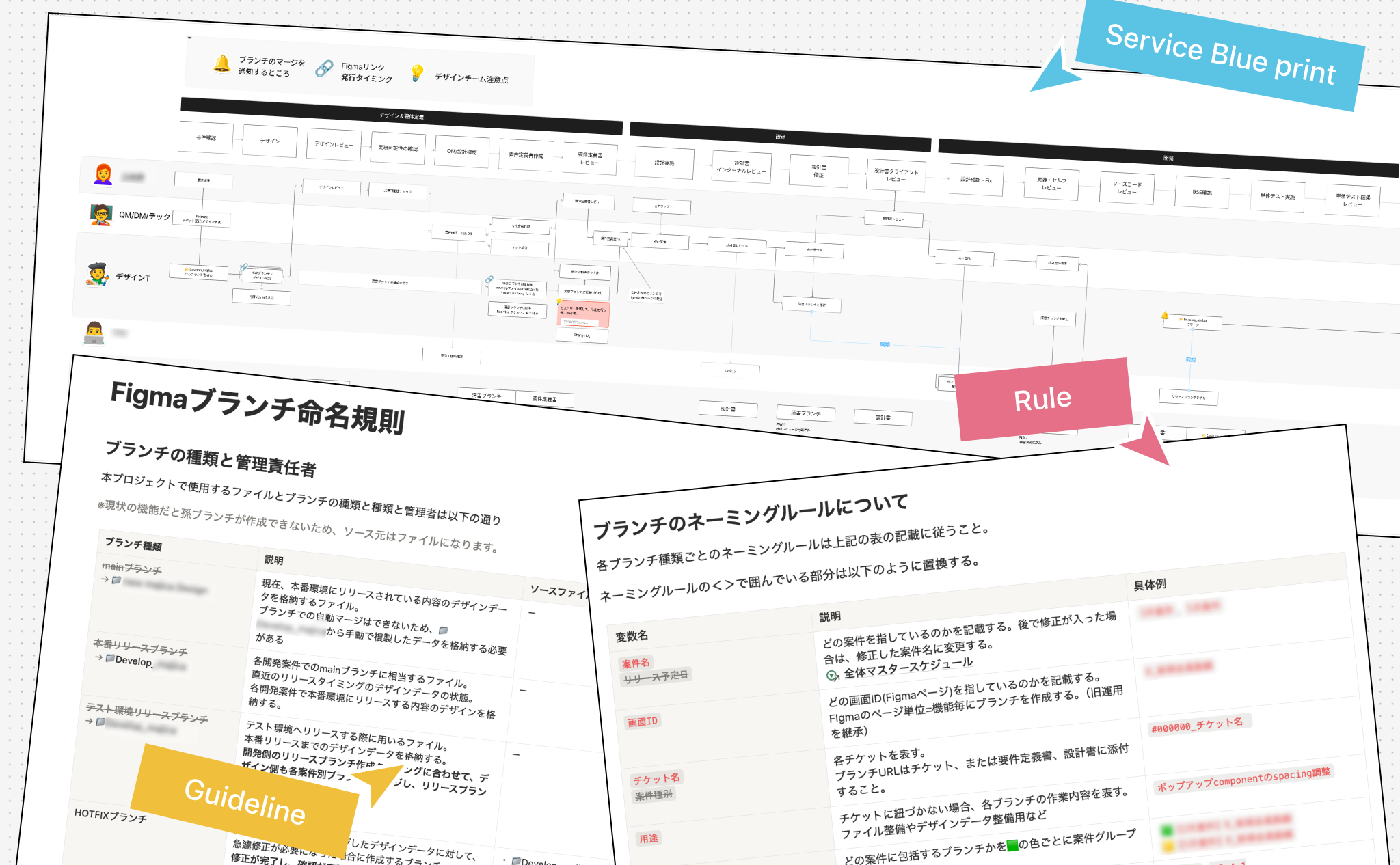Select the QM/DM/テック person avatar
This screenshot has height=865, width=1400.
coord(100,215)
